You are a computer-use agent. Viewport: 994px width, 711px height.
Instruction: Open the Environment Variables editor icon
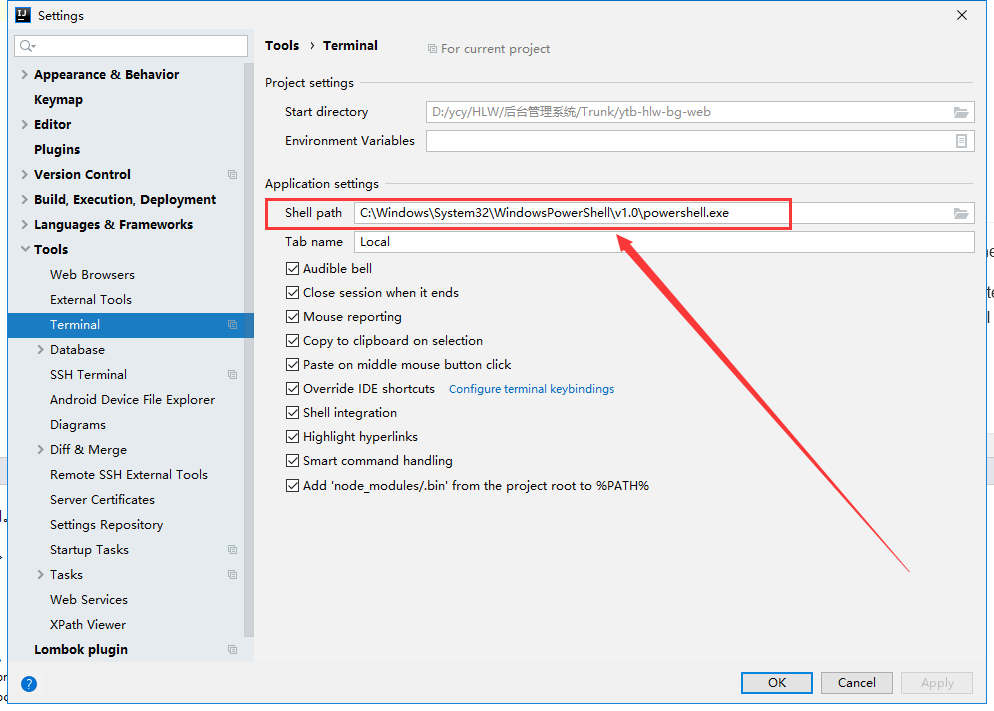pos(961,141)
